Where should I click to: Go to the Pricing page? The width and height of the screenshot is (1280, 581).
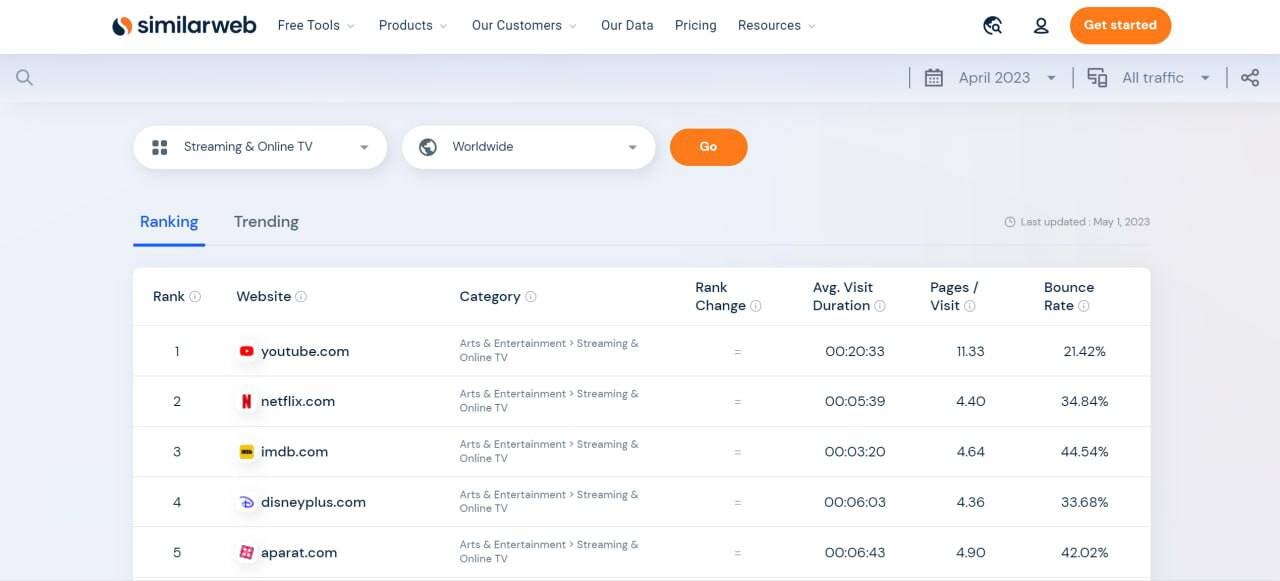coord(695,26)
